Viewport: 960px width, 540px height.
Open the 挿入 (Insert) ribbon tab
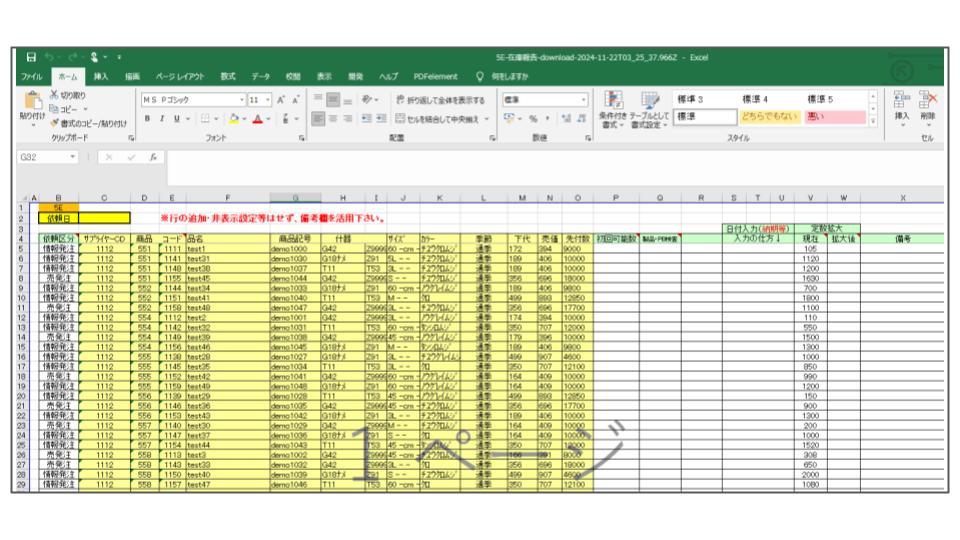click(x=101, y=76)
